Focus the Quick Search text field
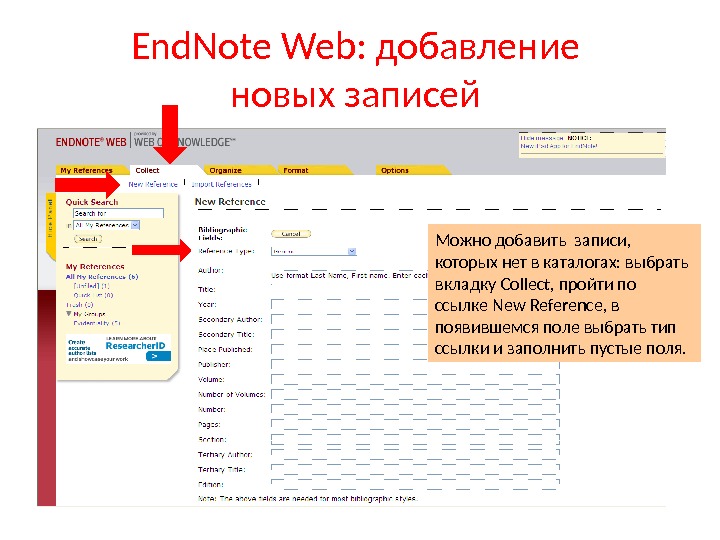 pos(118,214)
